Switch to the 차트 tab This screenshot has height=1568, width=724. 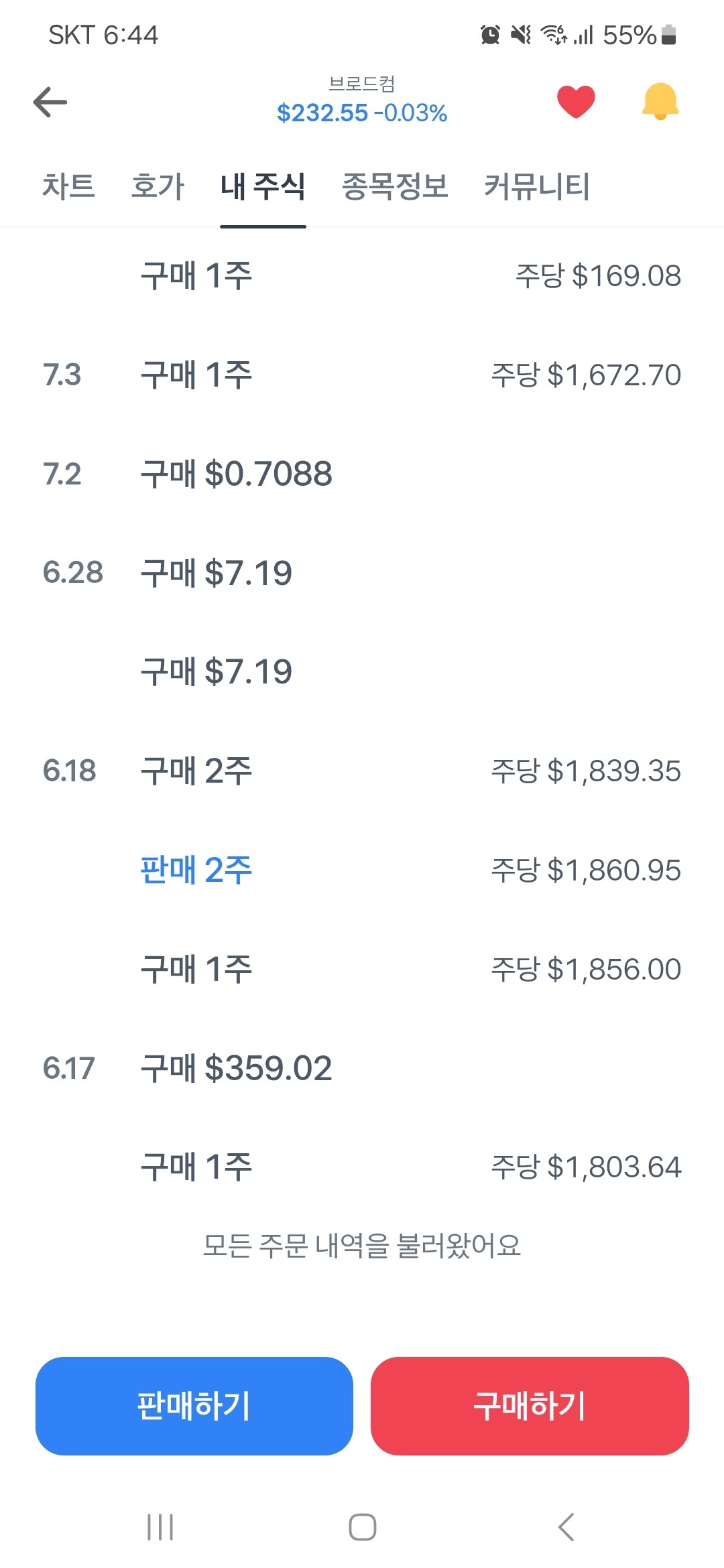click(x=68, y=186)
